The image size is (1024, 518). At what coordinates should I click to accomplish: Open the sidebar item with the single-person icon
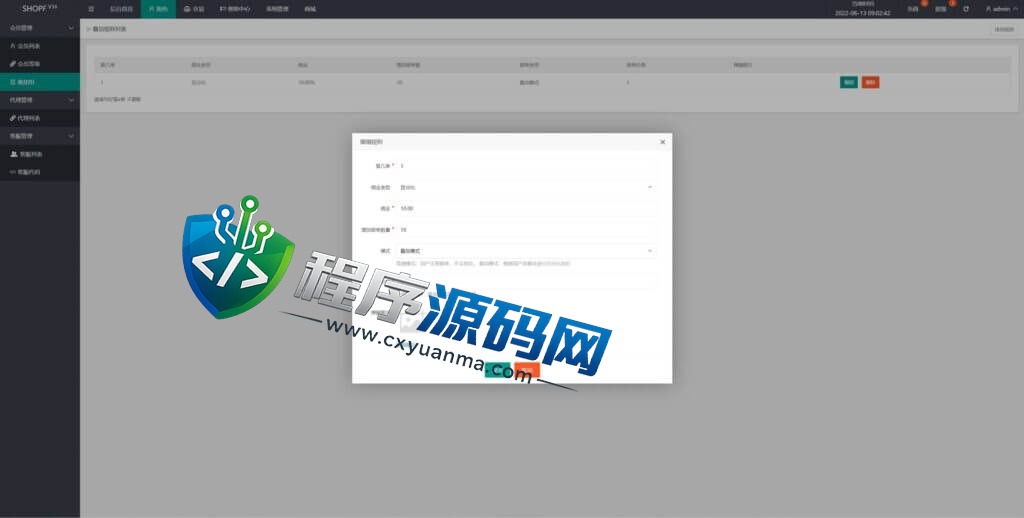point(40,46)
